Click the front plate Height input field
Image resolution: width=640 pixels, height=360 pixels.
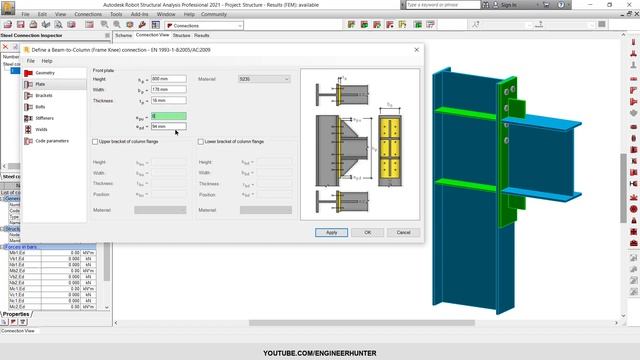coord(169,79)
